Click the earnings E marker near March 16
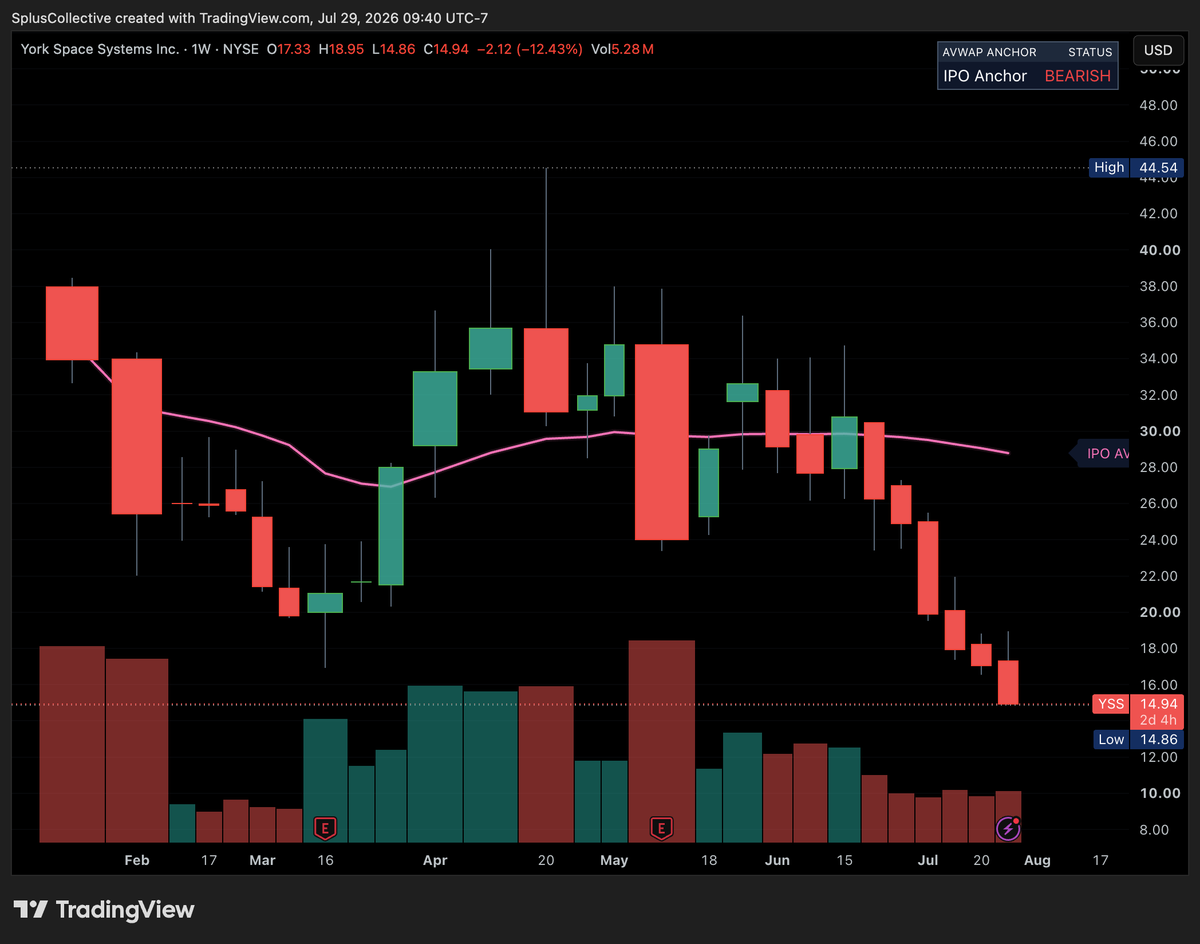 pos(324,828)
